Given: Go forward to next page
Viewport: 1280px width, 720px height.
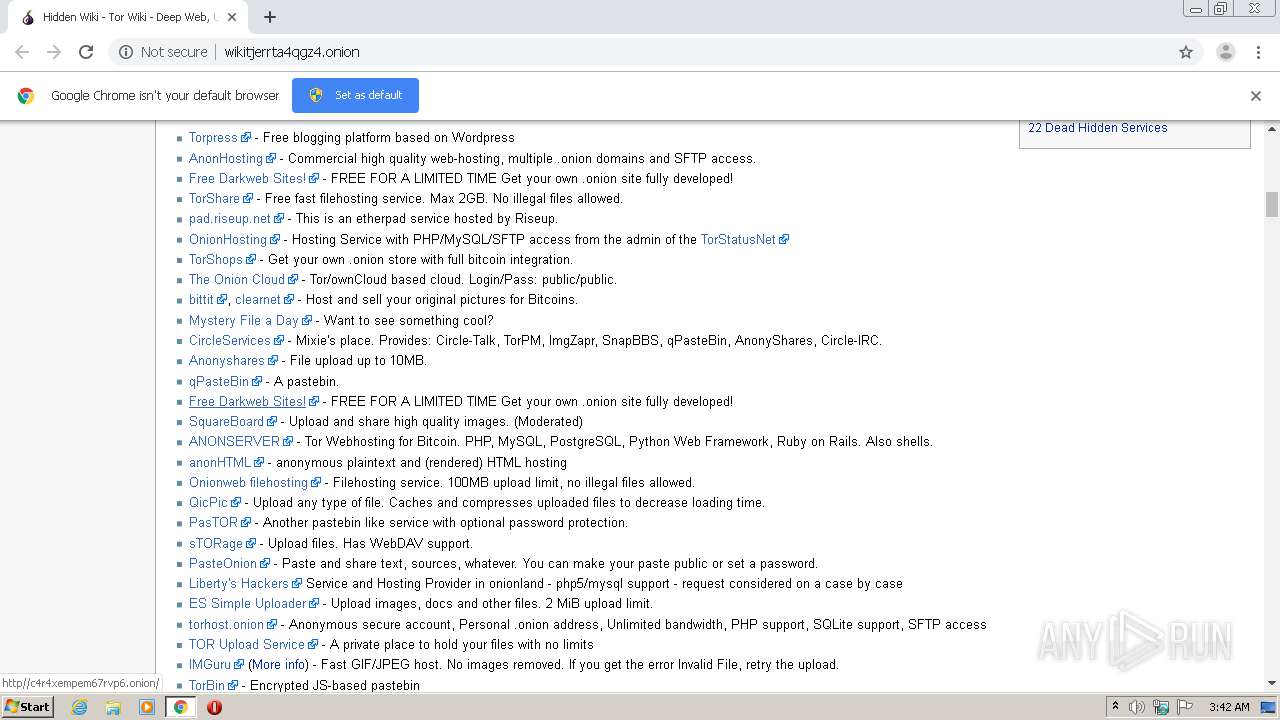Looking at the screenshot, I should (x=54, y=52).
